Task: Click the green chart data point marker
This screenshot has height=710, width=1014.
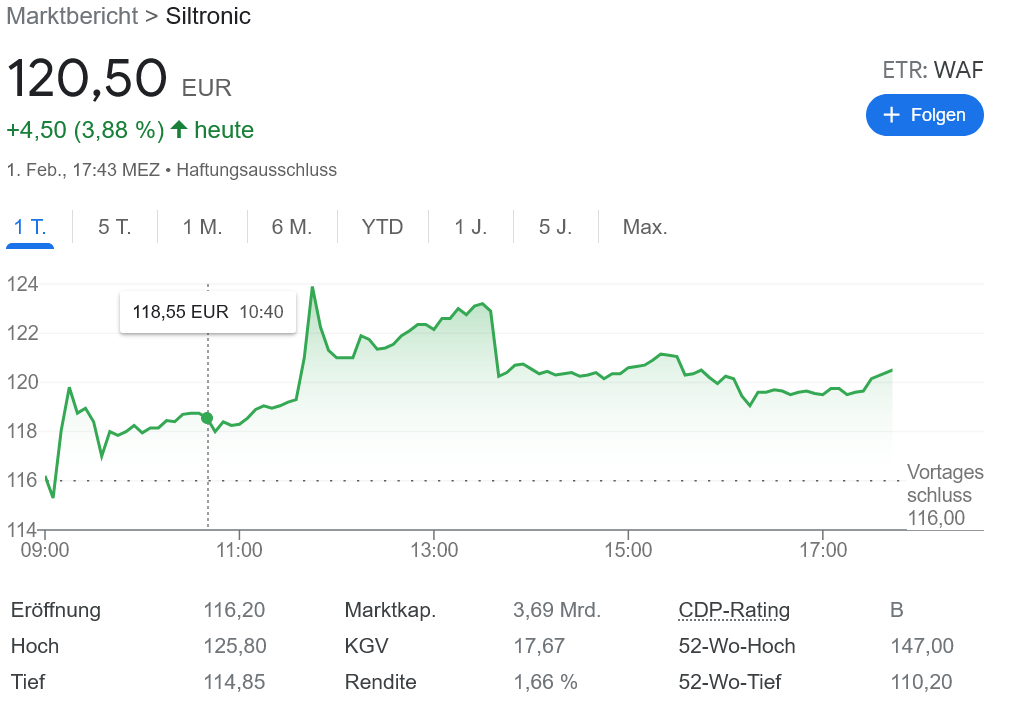Action: click(x=207, y=418)
